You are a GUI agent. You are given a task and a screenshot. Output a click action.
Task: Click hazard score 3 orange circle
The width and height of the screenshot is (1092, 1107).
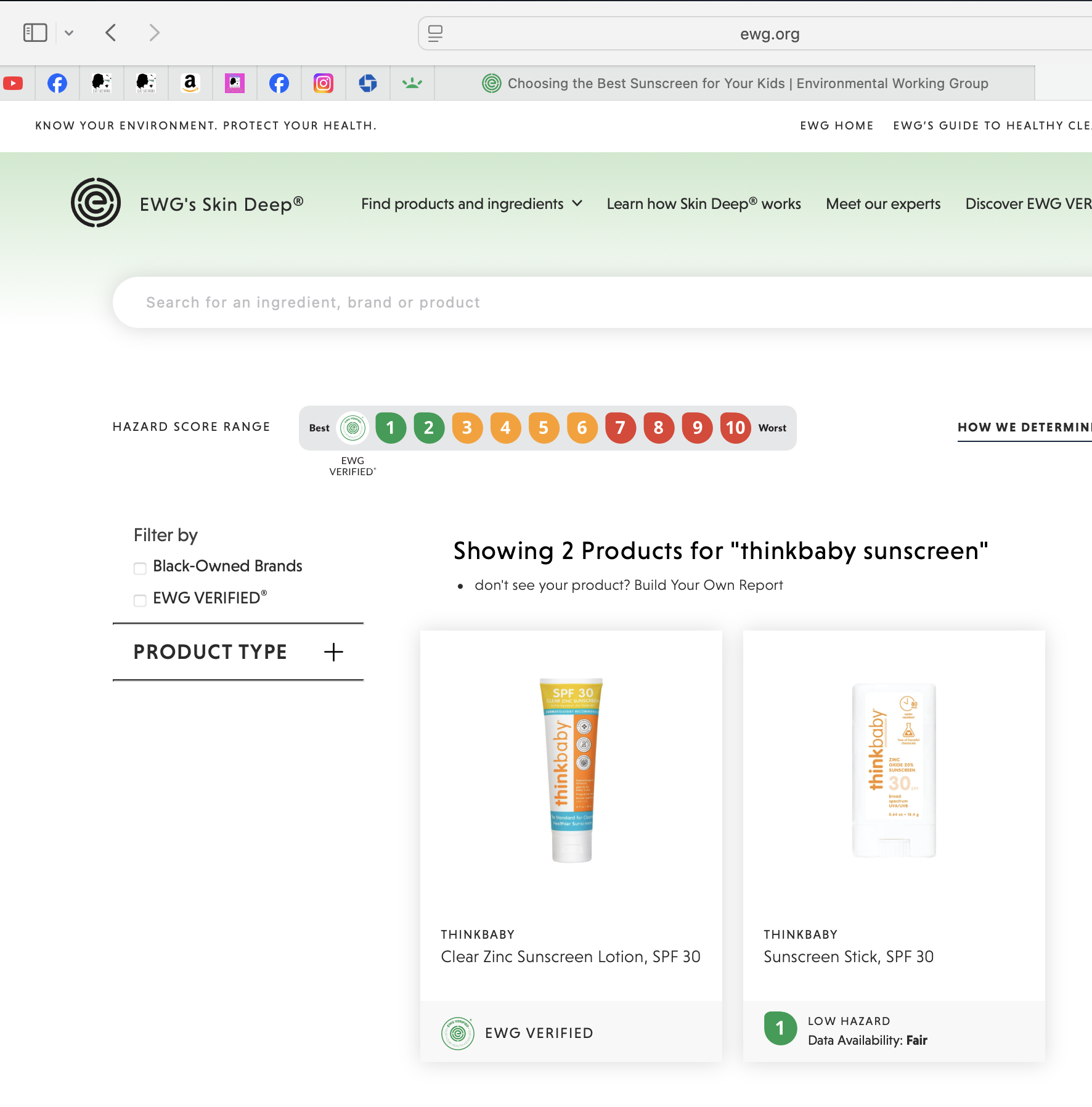pos(467,428)
